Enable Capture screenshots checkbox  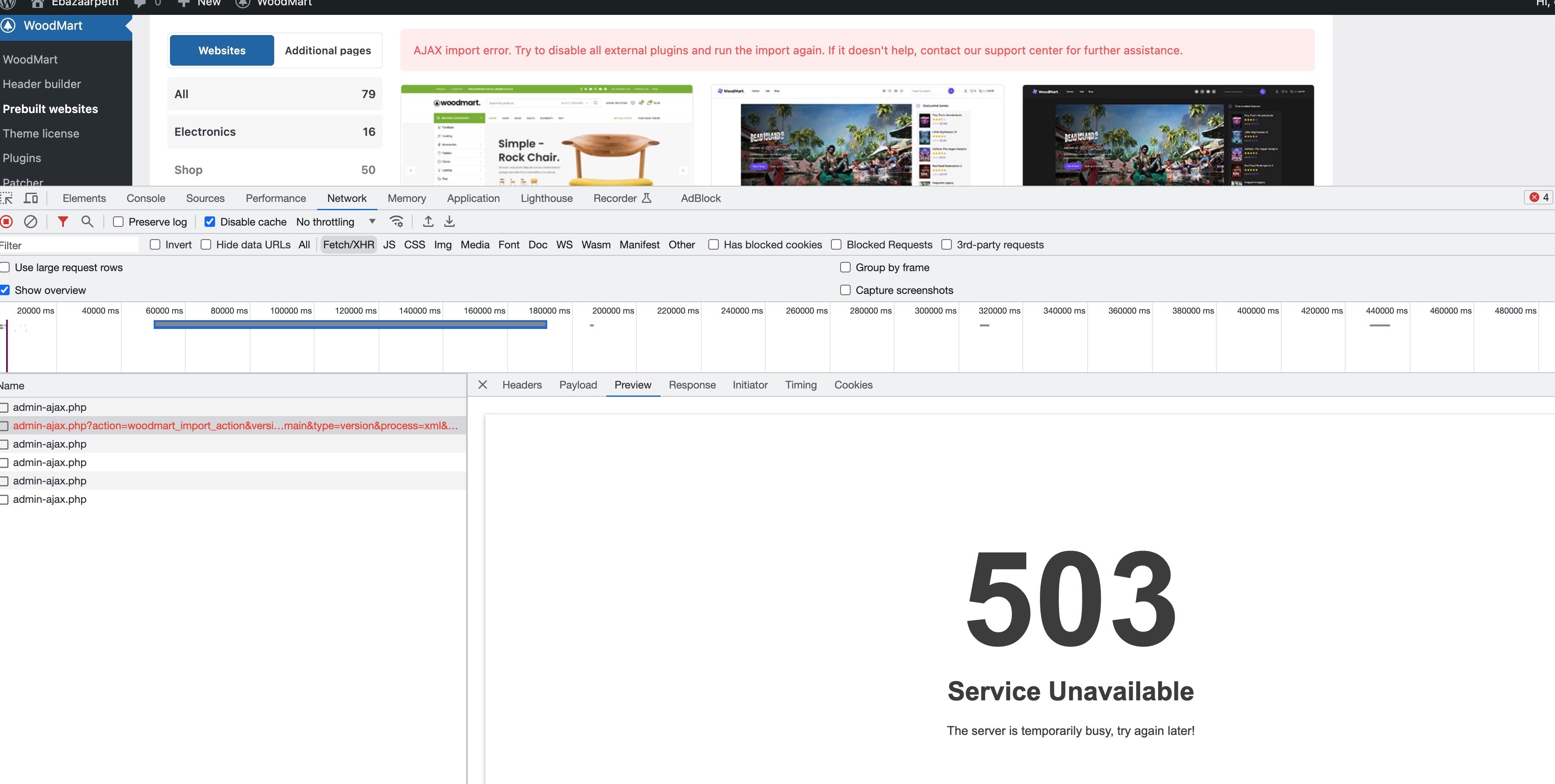[x=845, y=290]
